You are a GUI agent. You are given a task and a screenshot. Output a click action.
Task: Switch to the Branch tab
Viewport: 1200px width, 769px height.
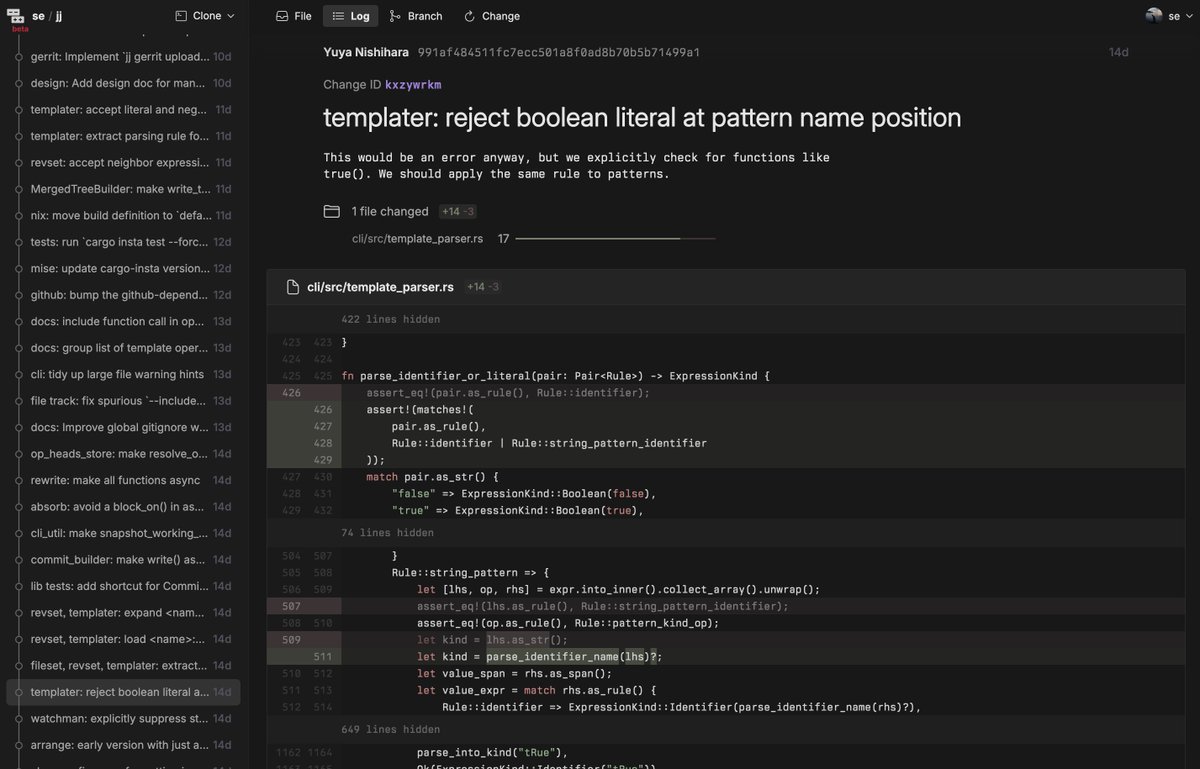point(415,16)
